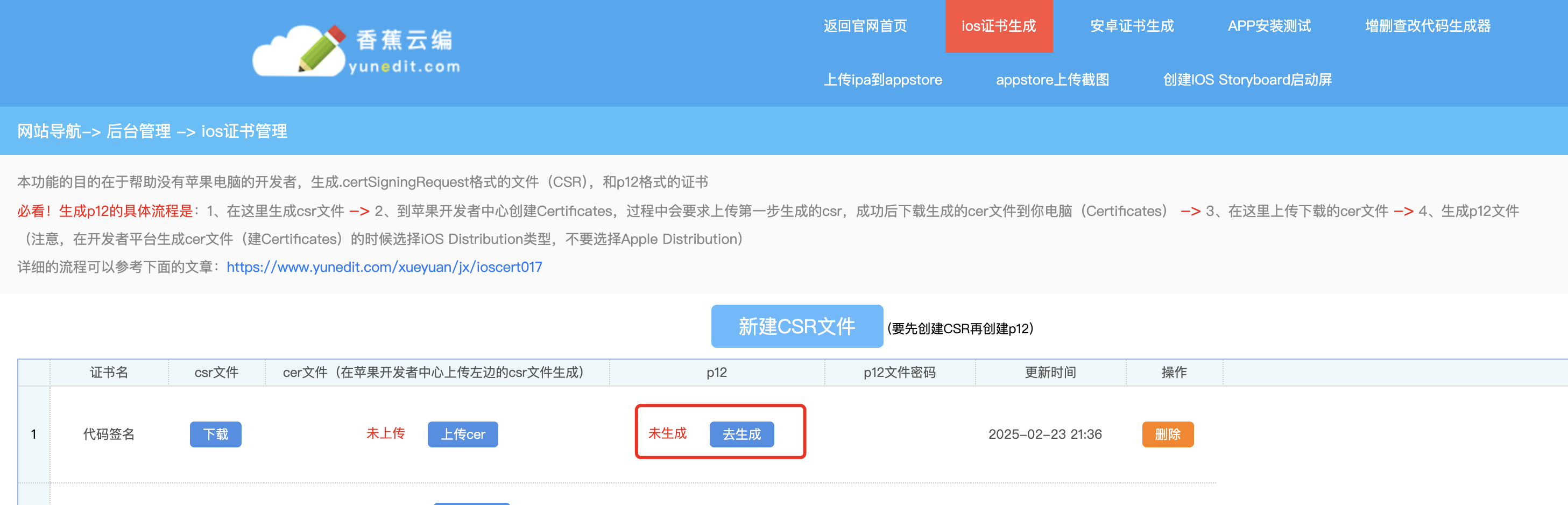Click the 香蕉云编 cloud pencil logo
Screen dimensions: 1568x505
(357, 51)
